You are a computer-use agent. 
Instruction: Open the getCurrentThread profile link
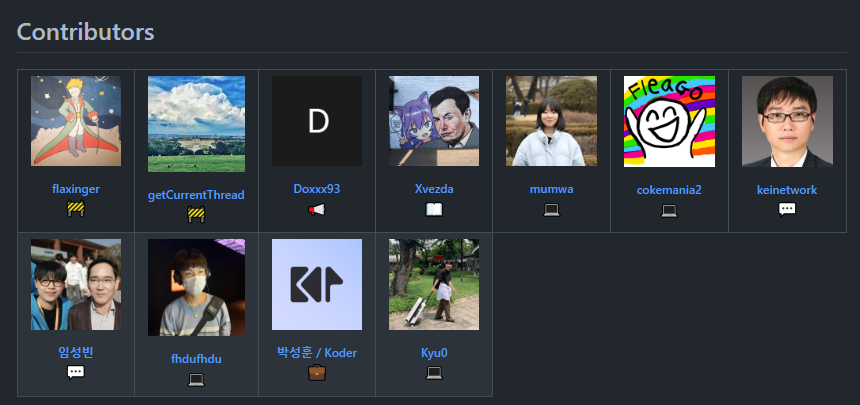[x=196, y=195]
